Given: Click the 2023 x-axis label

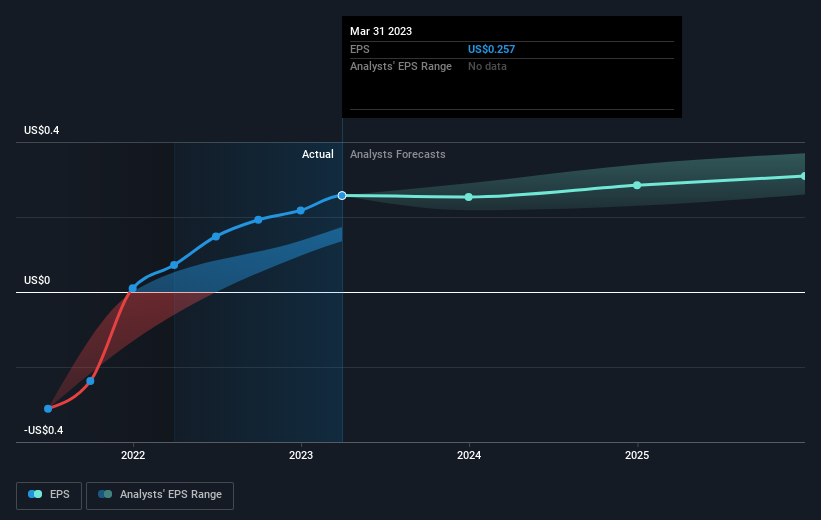Looking at the screenshot, I should 301,455.
